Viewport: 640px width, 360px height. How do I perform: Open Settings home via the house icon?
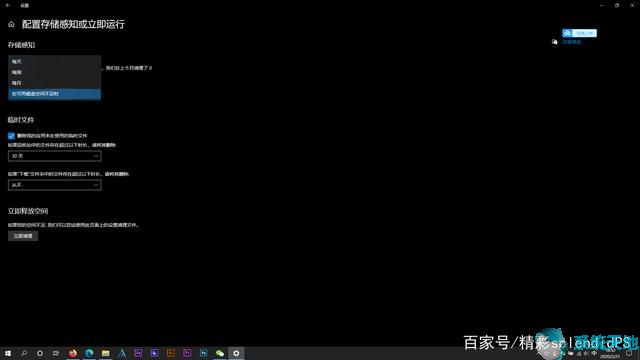point(11,24)
